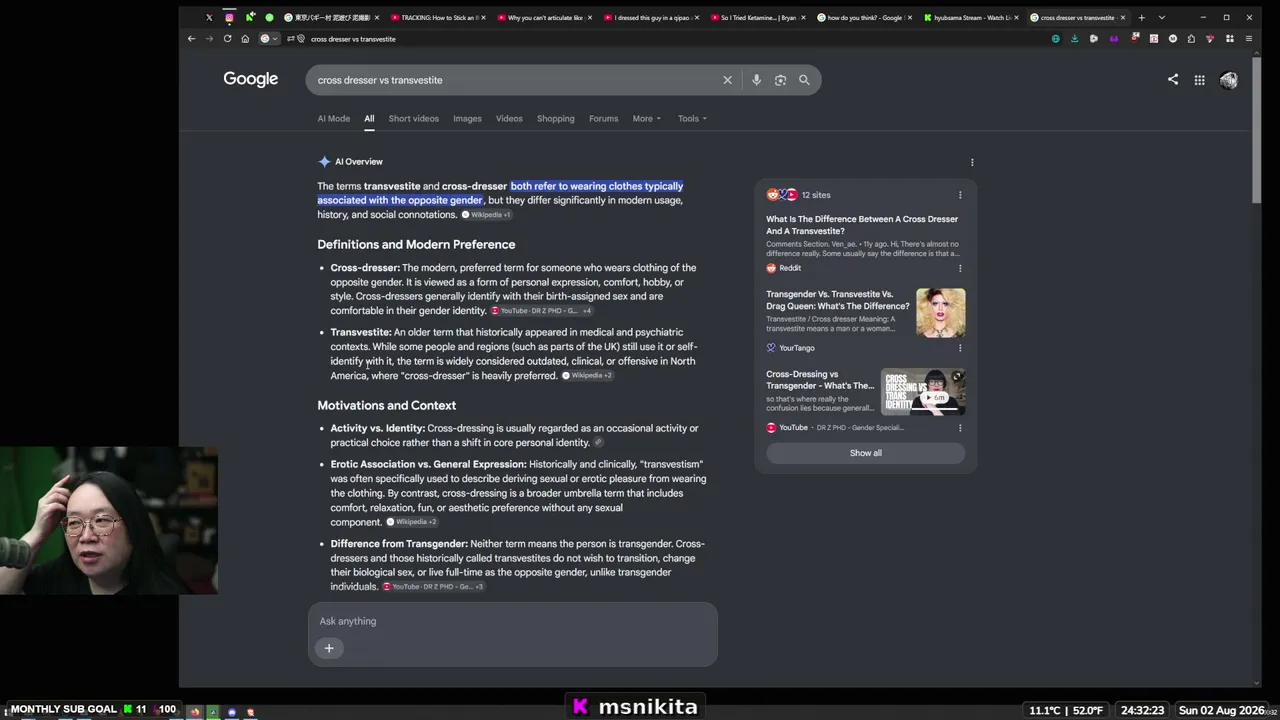Open options for the YourTango source
The image size is (1280, 720).
960,348
